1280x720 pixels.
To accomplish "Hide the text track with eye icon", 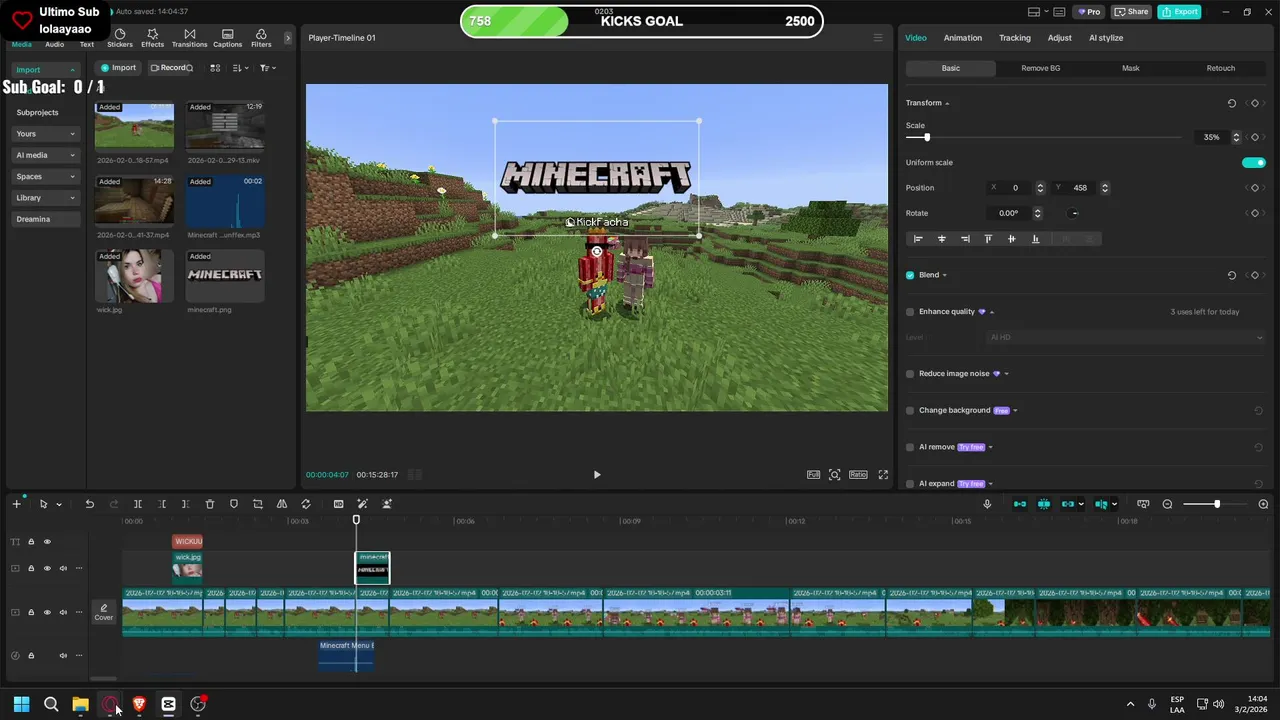I will tap(47, 542).
